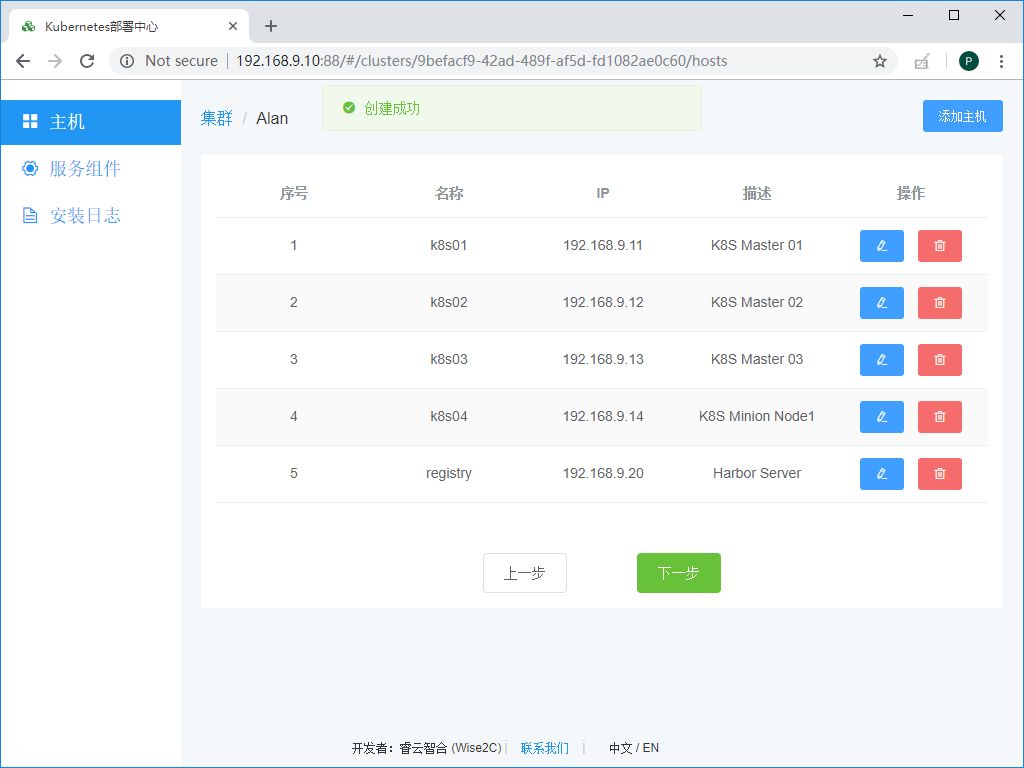The width and height of the screenshot is (1024, 768).
Task: Edit host k8s03 with pencil icon
Action: [x=882, y=360]
